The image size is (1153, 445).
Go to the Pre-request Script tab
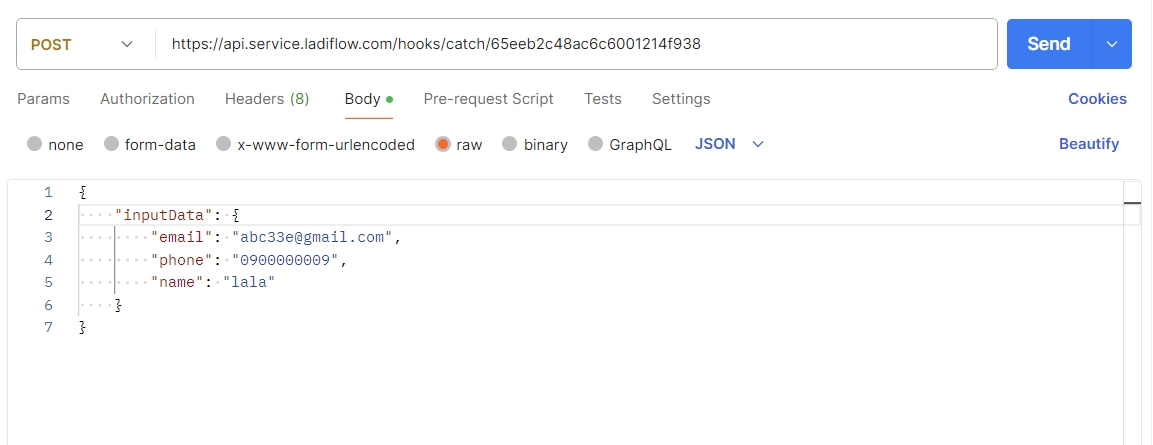[488, 99]
